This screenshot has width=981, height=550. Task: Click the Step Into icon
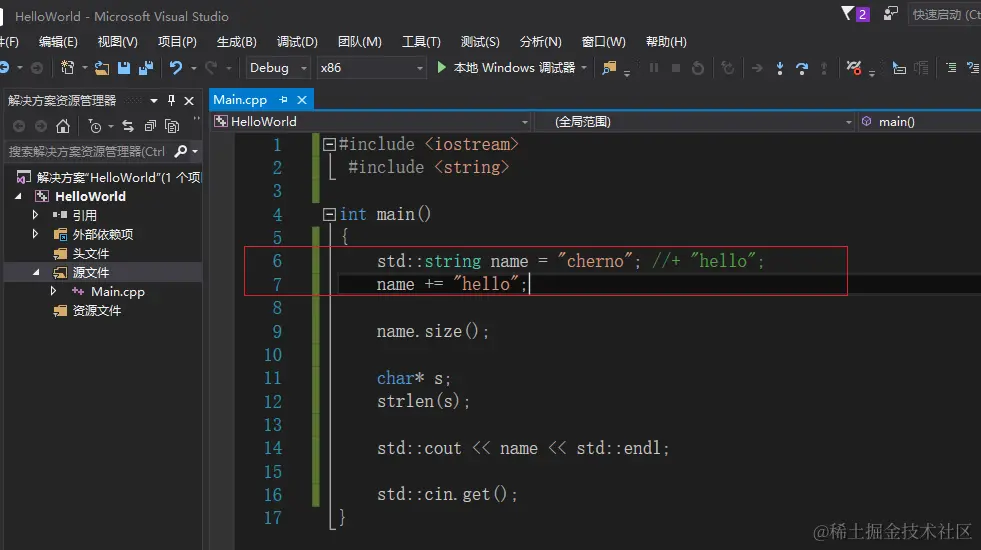(x=780, y=68)
